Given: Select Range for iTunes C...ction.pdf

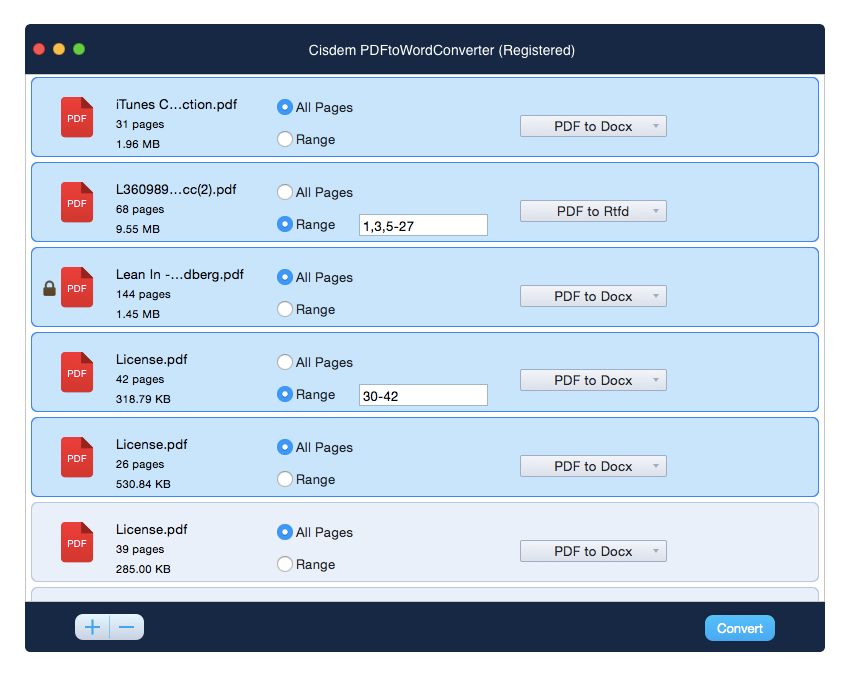Looking at the screenshot, I should (x=284, y=139).
